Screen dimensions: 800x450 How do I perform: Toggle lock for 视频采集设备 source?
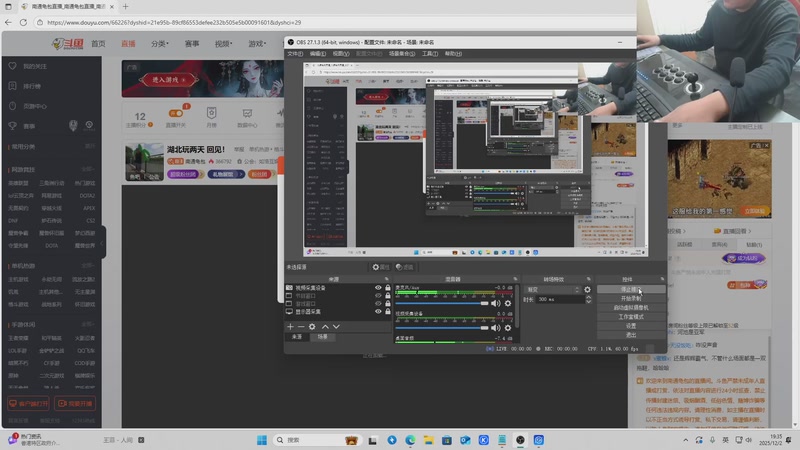[x=388, y=288]
